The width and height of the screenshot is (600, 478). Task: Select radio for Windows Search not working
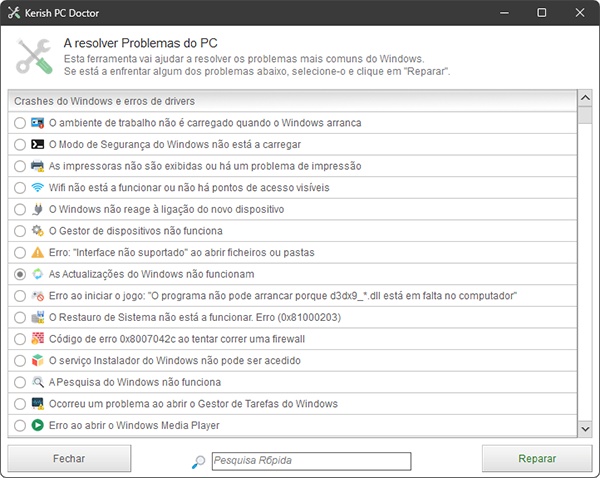click(x=20, y=382)
